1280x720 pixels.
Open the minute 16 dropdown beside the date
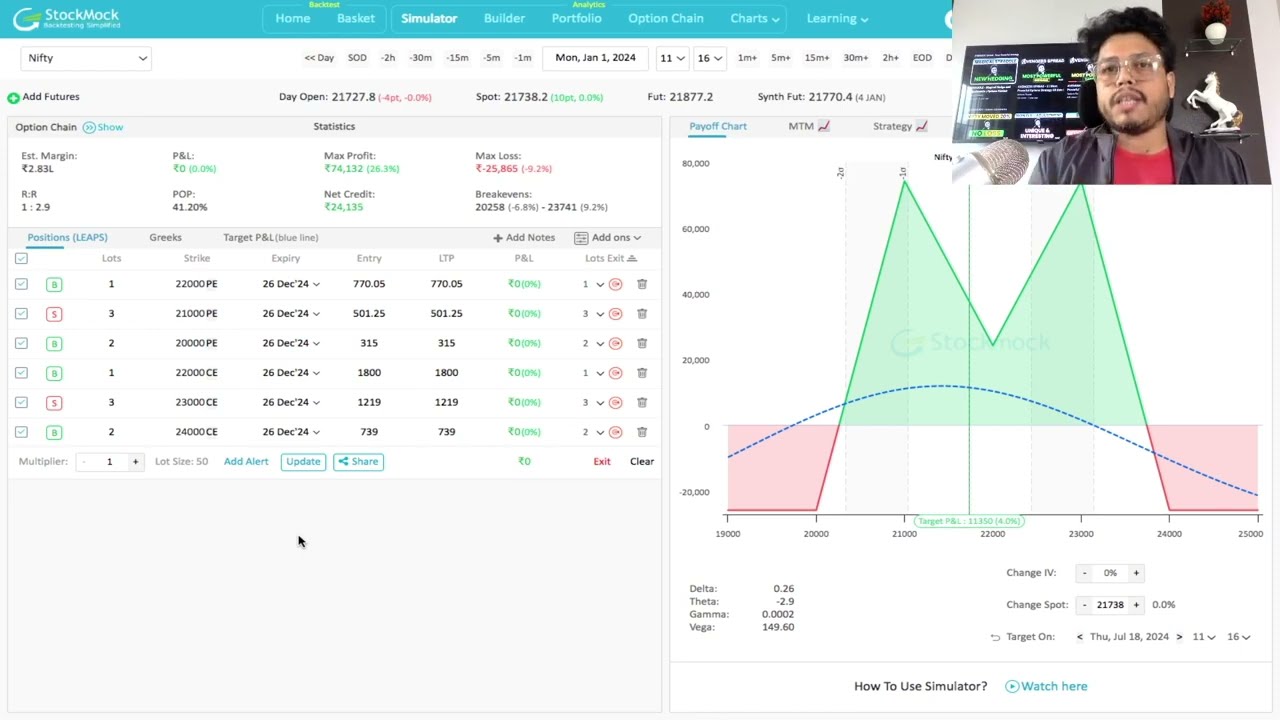pyautogui.click(x=710, y=58)
